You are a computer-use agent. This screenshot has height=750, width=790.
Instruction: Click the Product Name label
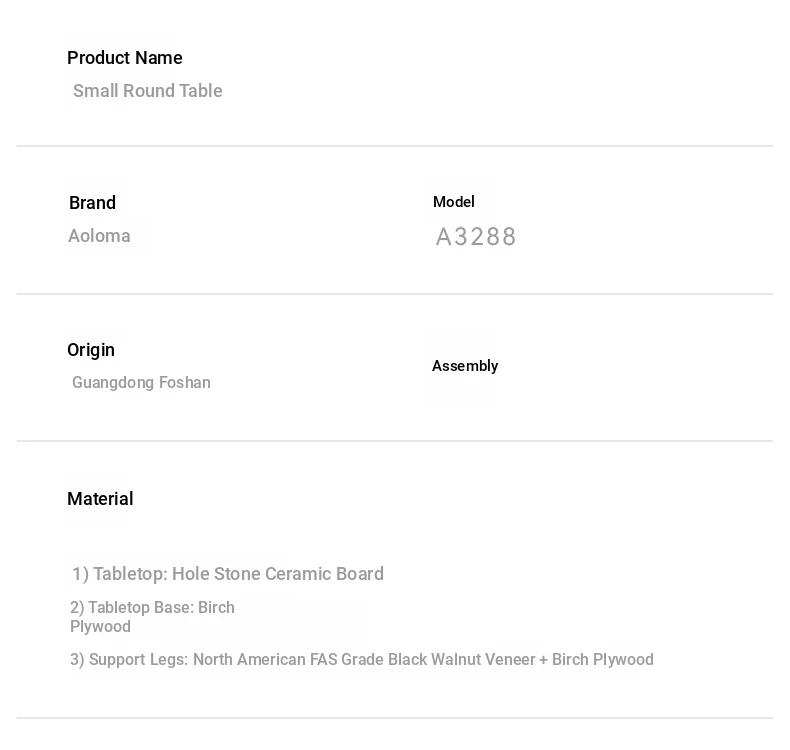[124, 58]
